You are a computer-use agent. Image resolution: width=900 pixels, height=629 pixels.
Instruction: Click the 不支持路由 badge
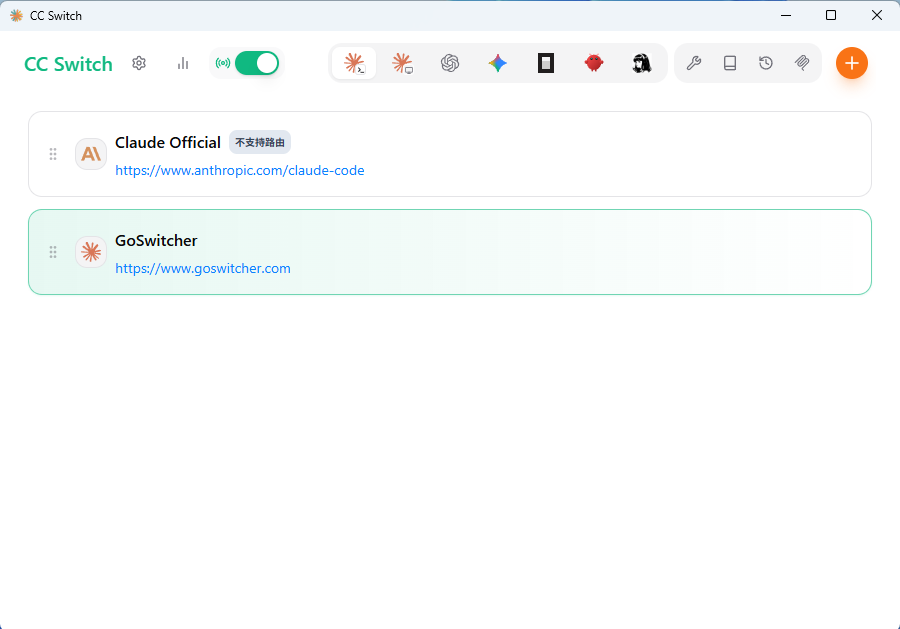[x=260, y=142]
